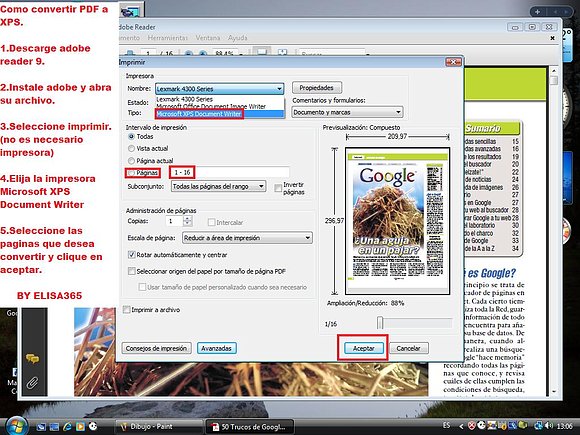
Task: Click the Adobe Reader scrollbar up arrow
Action: coord(554,71)
